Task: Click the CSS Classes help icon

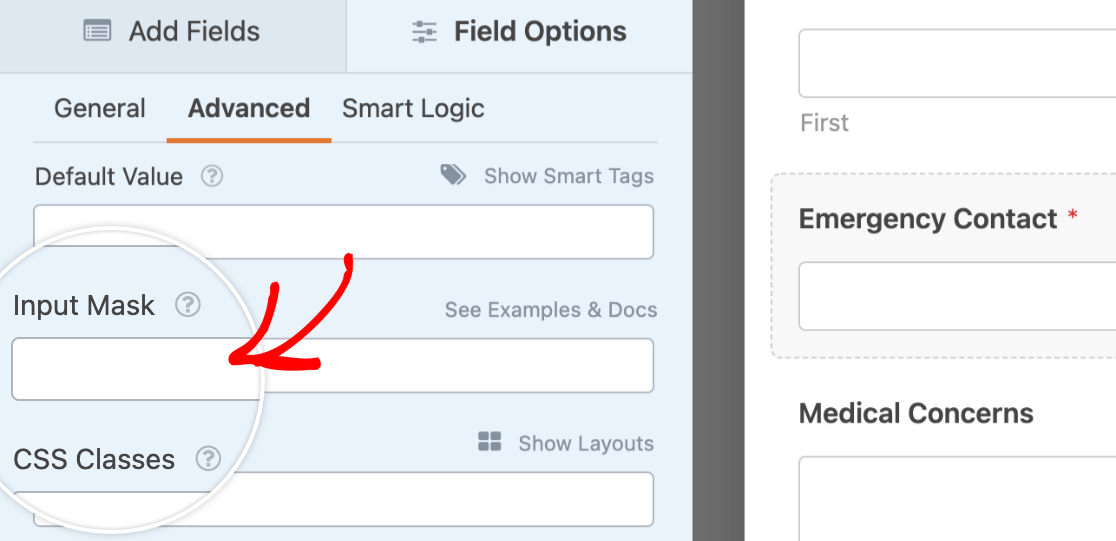Action: [x=208, y=459]
